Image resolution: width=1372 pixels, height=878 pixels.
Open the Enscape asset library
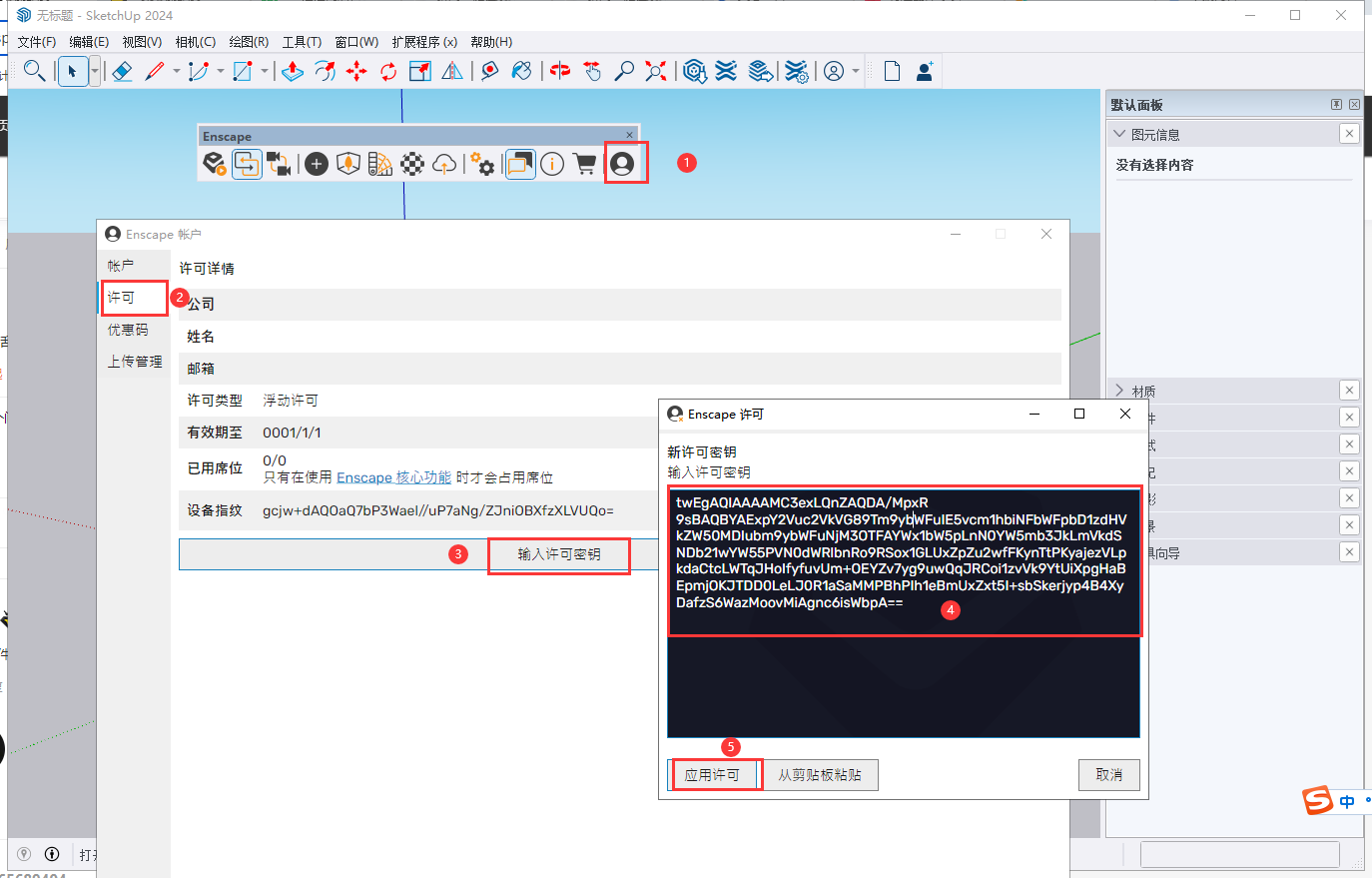(348, 164)
